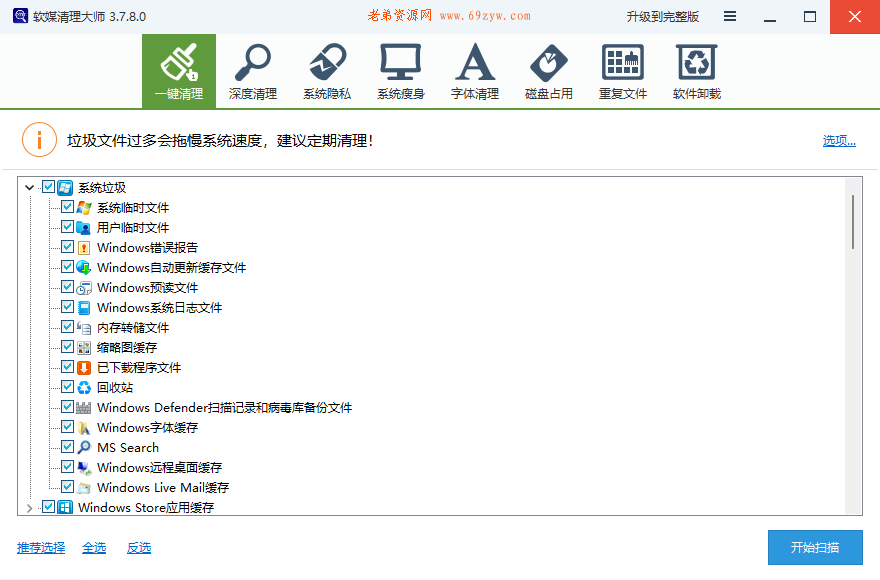Switch to the 字体清理 font cleaning tool

point(474,70)
